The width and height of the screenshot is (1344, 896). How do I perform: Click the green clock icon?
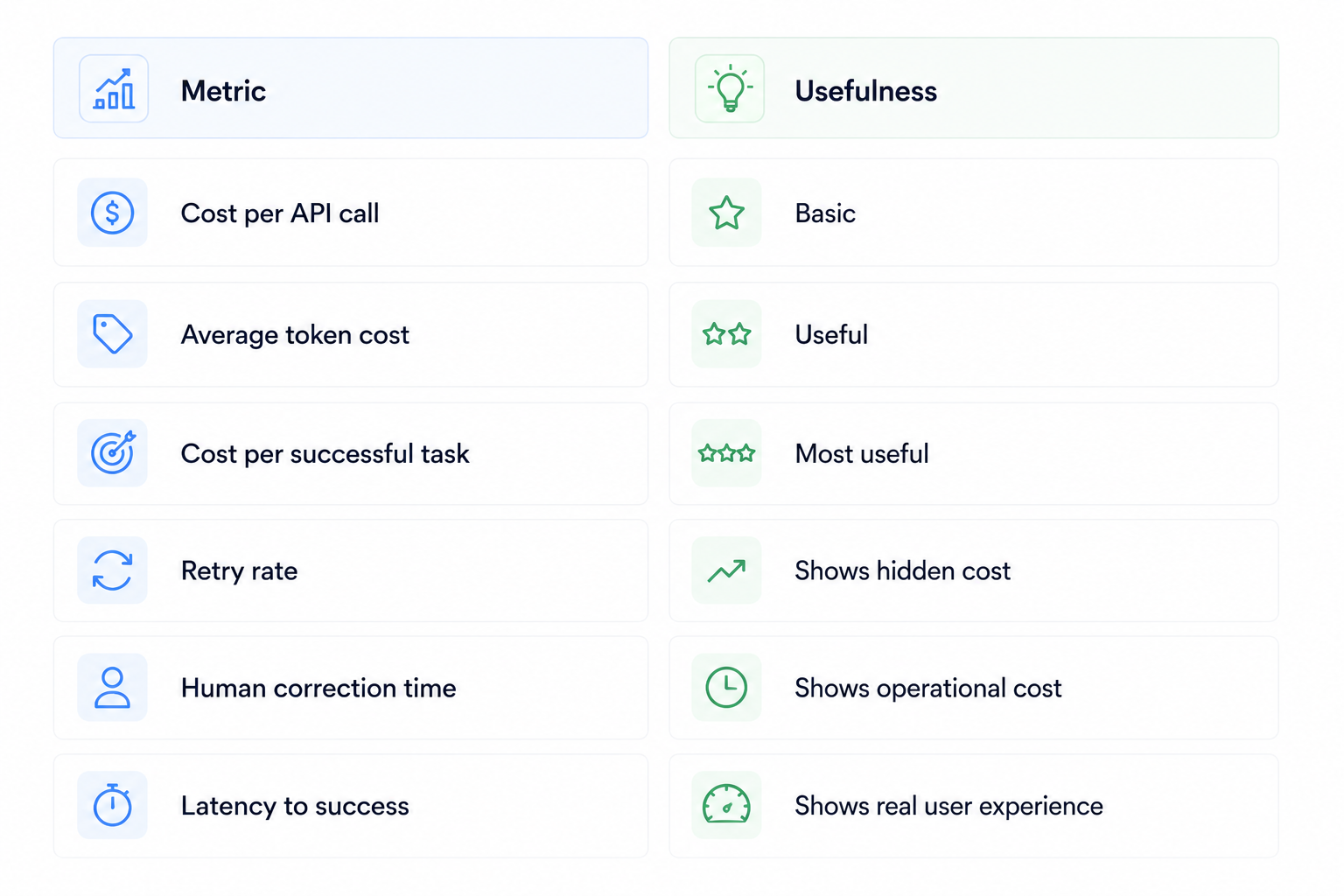726,688
